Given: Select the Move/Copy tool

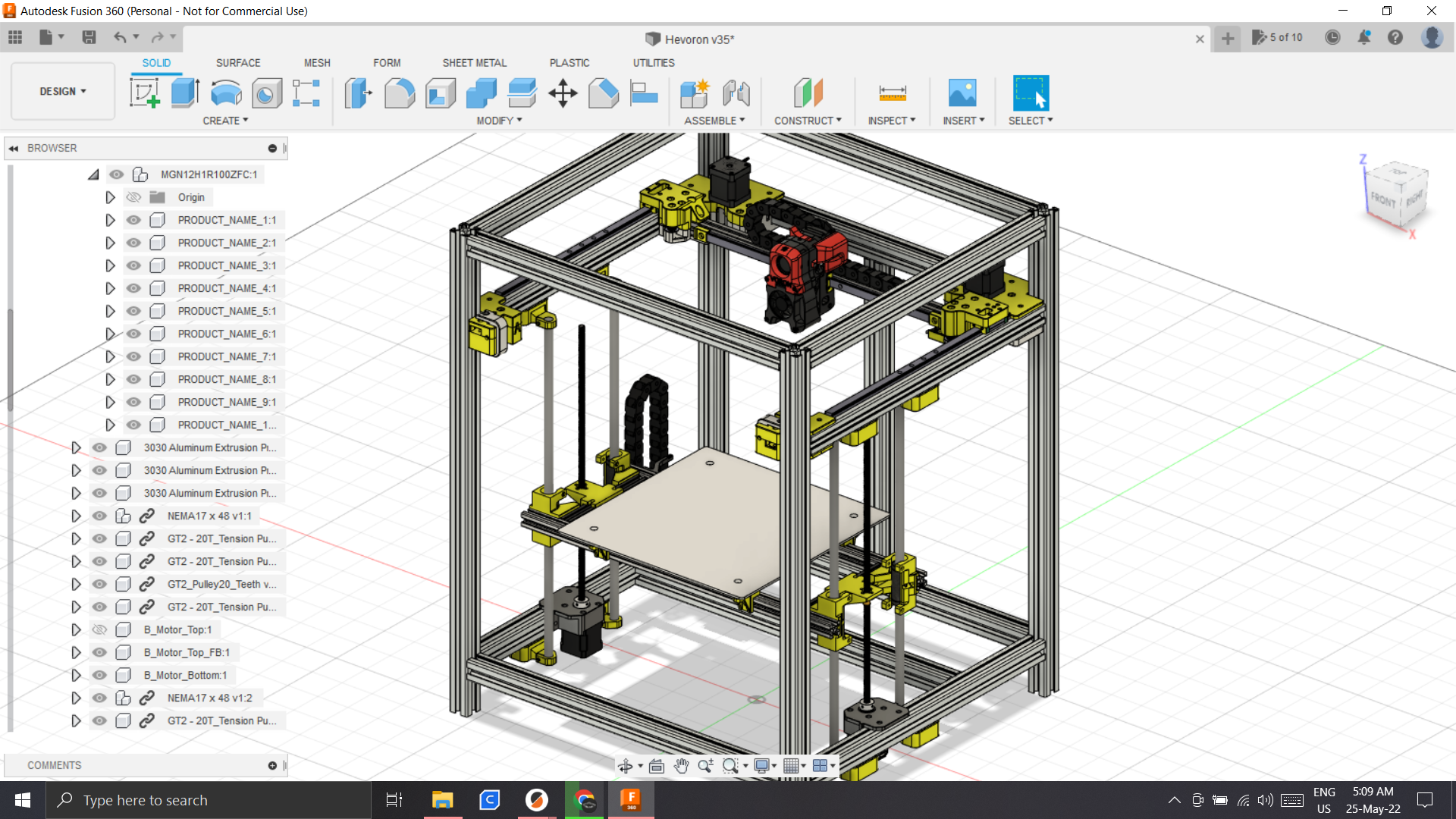Looking at the screenshot, I should [563, 93].
